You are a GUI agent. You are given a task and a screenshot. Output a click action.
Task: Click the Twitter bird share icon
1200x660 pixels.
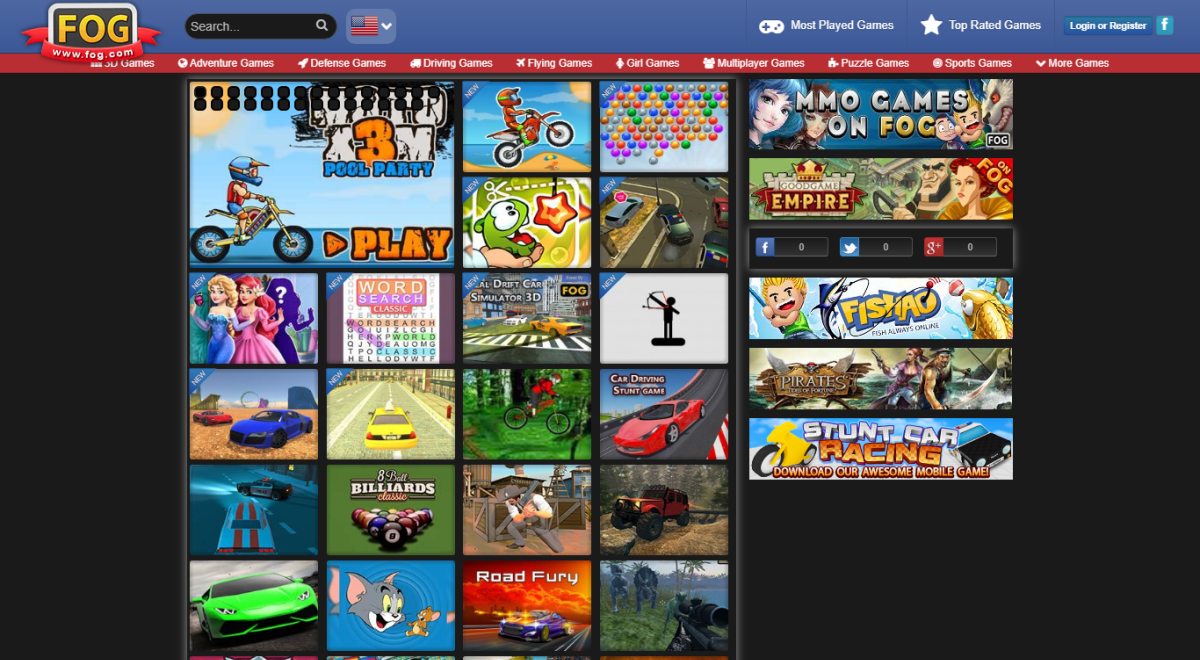tap(849, 246)
